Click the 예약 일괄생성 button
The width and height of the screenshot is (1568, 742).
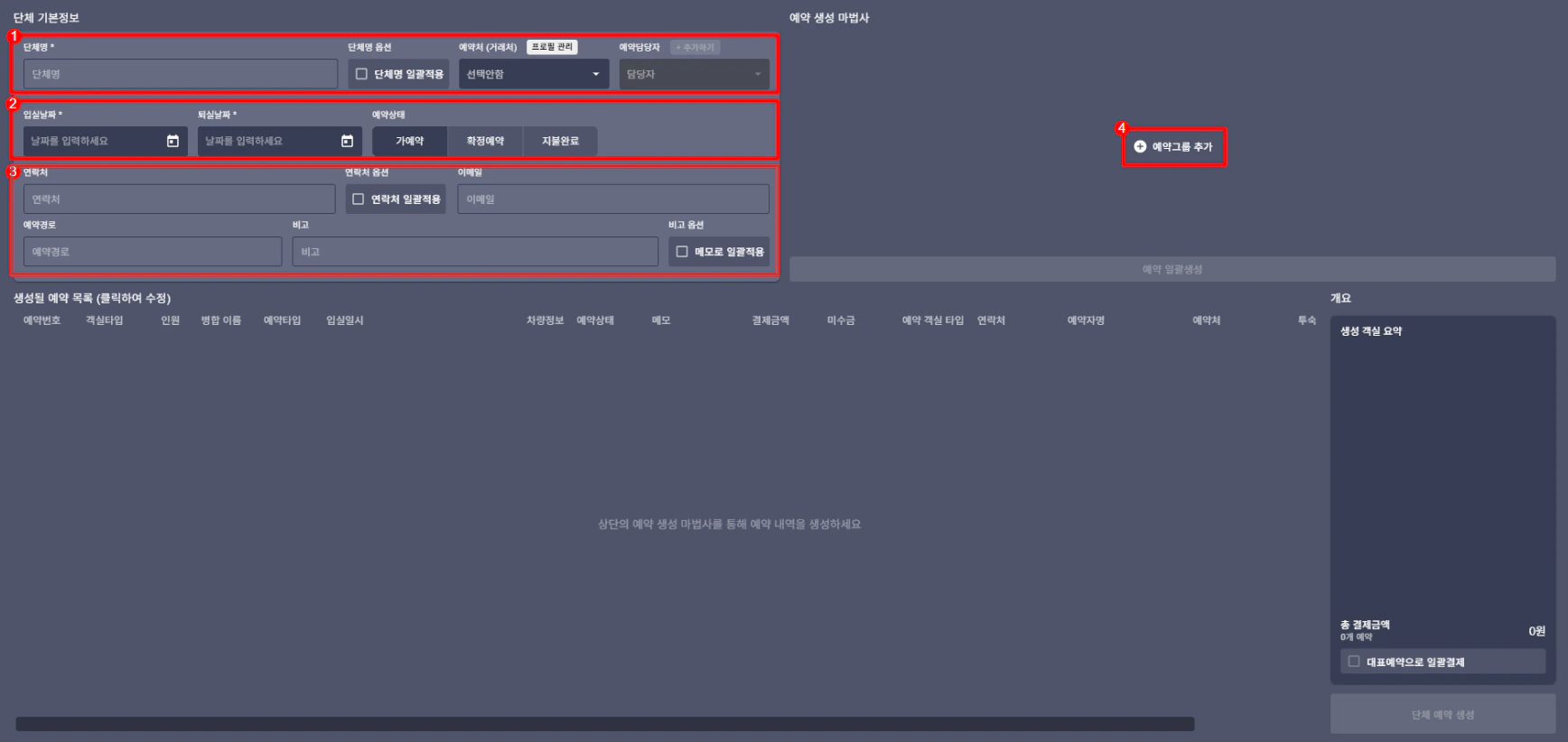[1172, 269]
